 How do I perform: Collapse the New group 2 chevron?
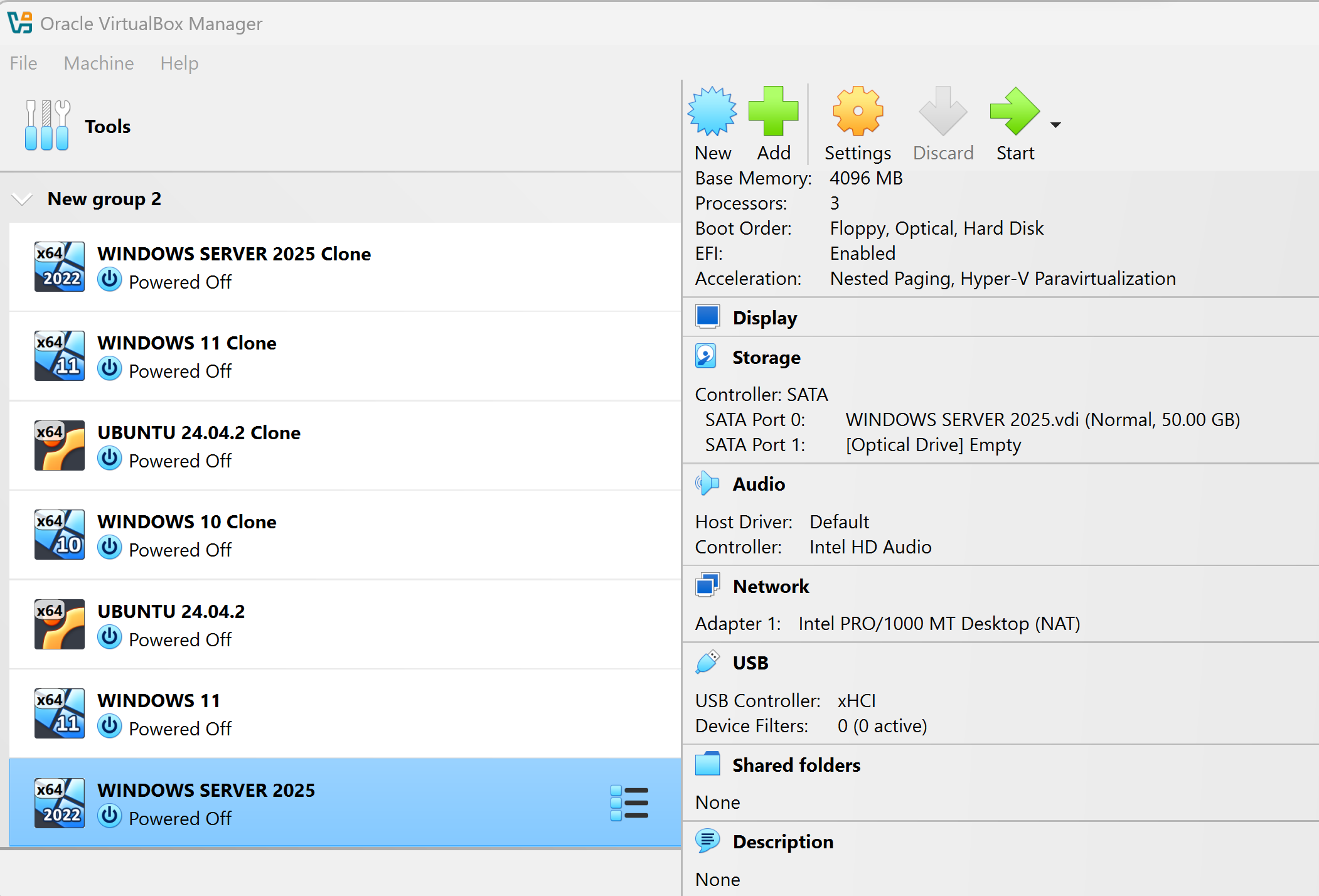[22, 200]
